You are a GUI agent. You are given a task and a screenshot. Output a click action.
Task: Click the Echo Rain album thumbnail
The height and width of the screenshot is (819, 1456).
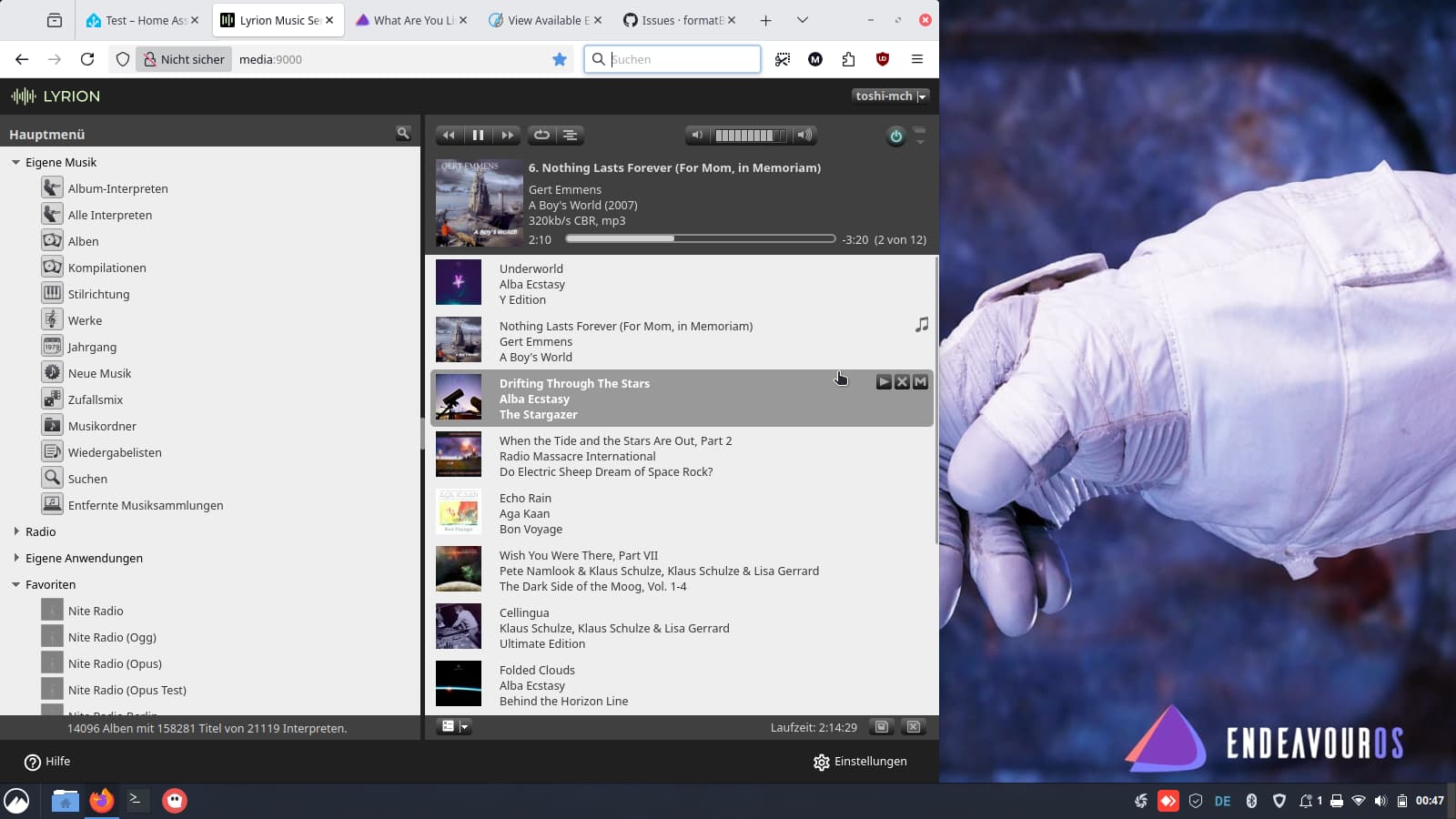click(x=459, y=511)
